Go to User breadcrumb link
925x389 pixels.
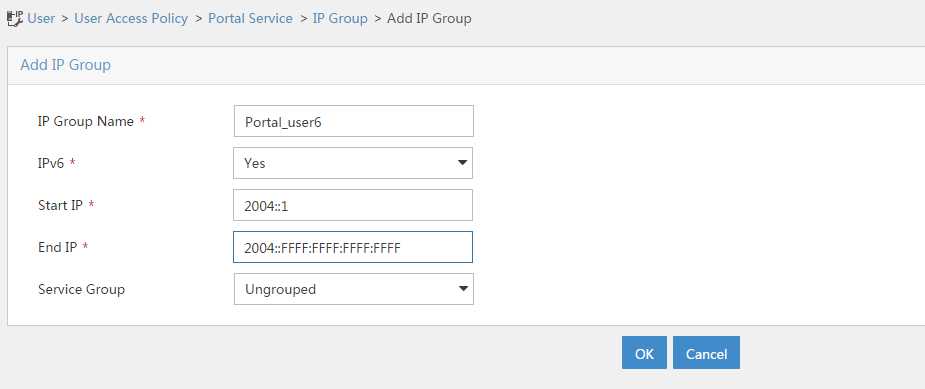pyautogui.click(x=41, y=18)
